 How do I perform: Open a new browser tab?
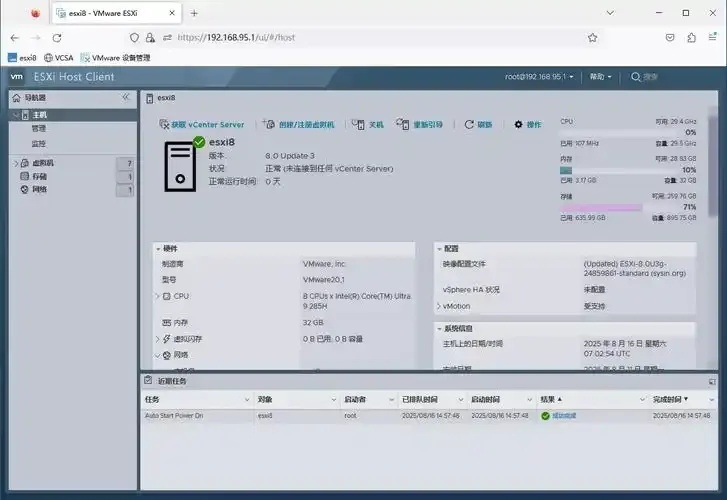pyautogui.click(x=194, y=13)
